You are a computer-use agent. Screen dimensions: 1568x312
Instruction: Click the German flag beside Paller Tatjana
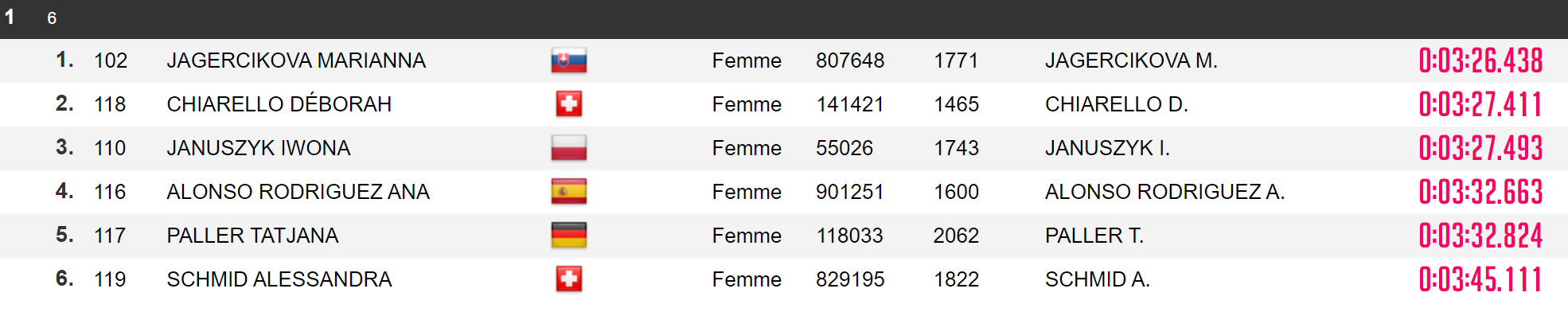pos(568,236)
